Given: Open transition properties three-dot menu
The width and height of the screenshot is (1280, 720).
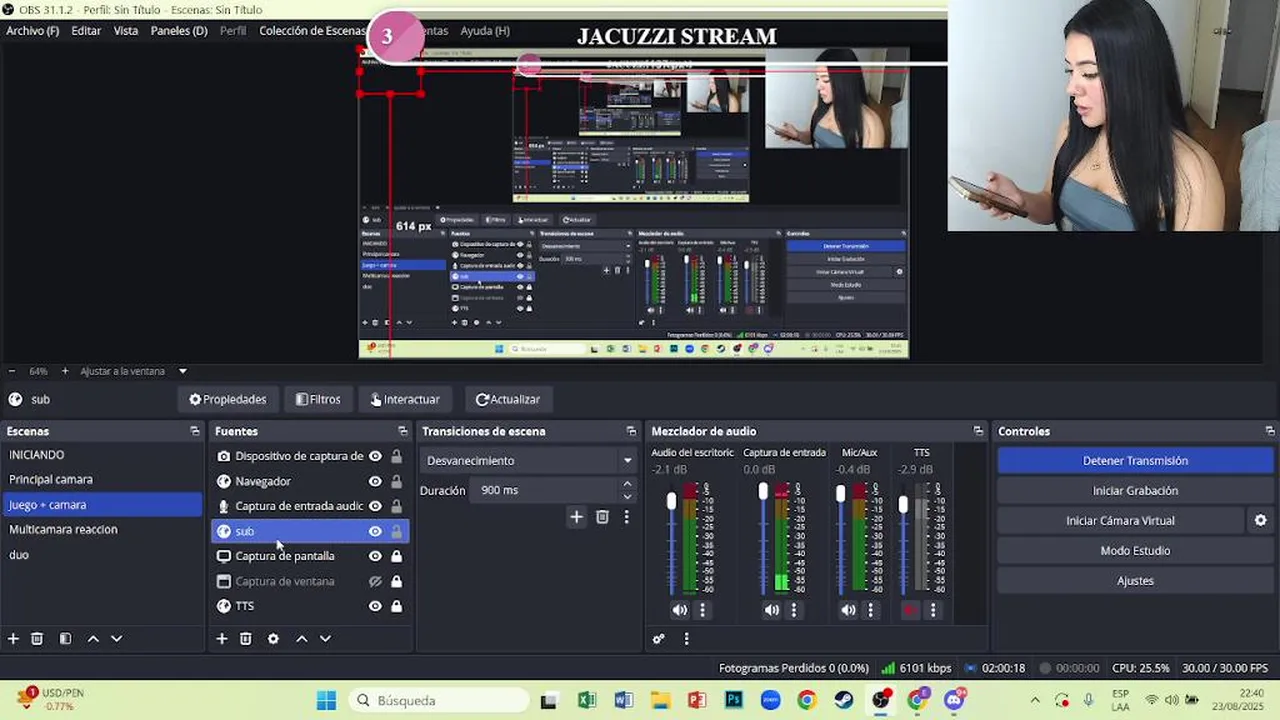Looking at the screenshot, I should point(626,517).
